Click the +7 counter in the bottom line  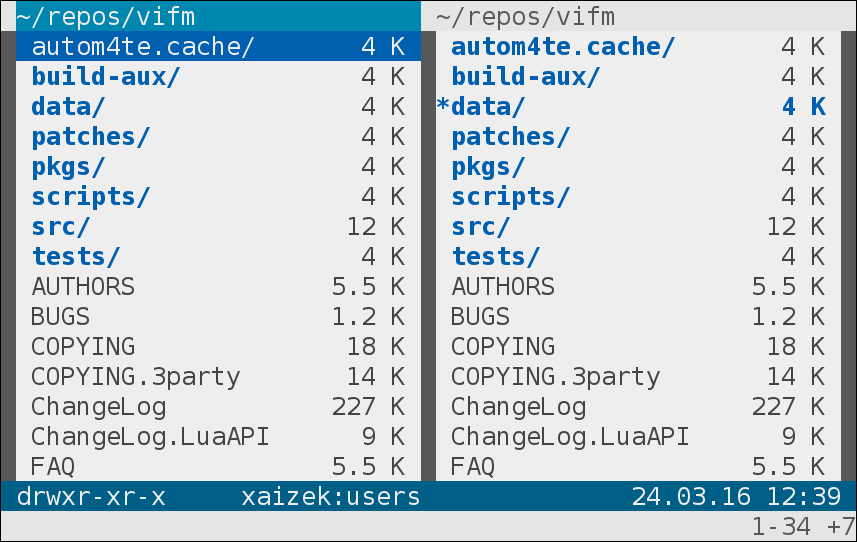click(x=841, y=527)
